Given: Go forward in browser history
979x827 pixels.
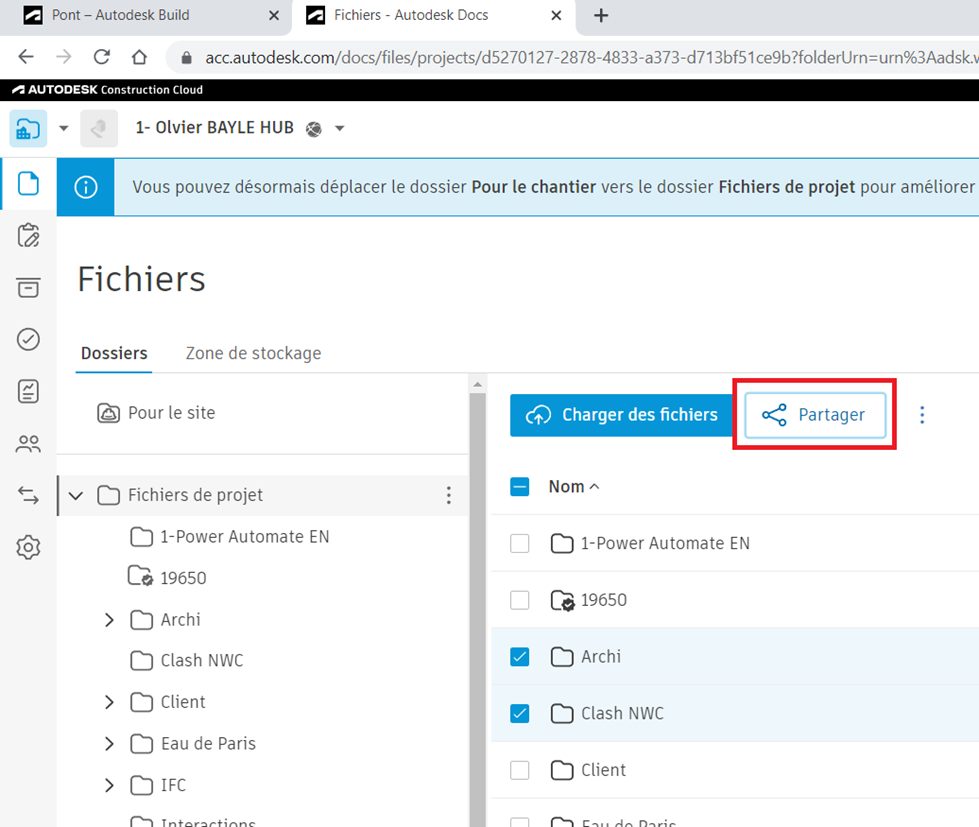Looking at the screenshot, I should point(64,57).
